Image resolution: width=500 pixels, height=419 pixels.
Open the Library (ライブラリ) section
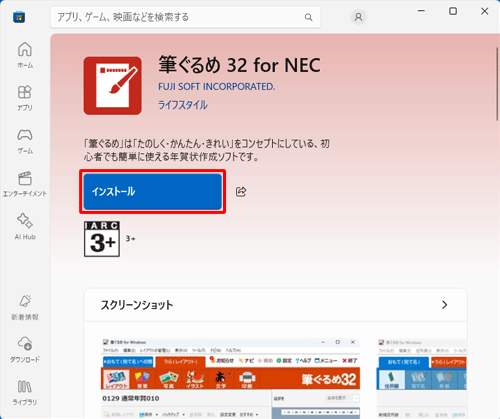(x=25, y=393)
